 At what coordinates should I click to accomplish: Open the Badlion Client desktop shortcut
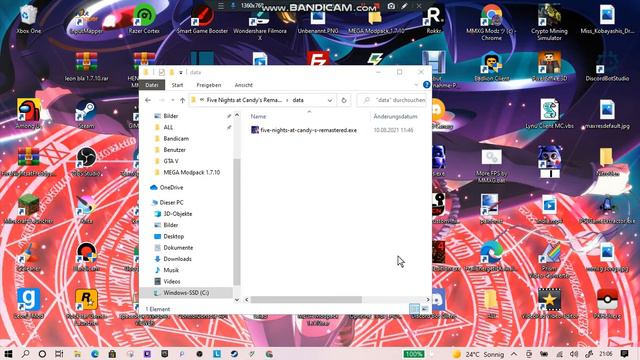pos(491,66)
